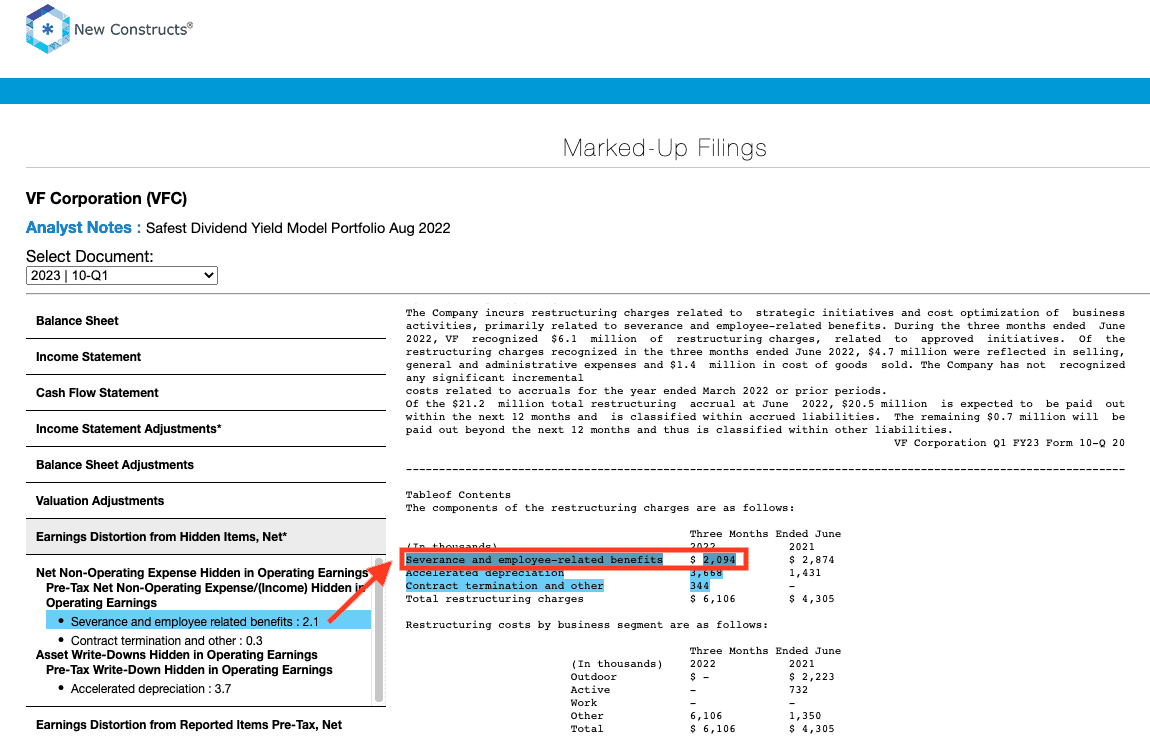1150x737 pixels.
Task: Click the New Constructs hexagon logo
Action: (48, 29)
